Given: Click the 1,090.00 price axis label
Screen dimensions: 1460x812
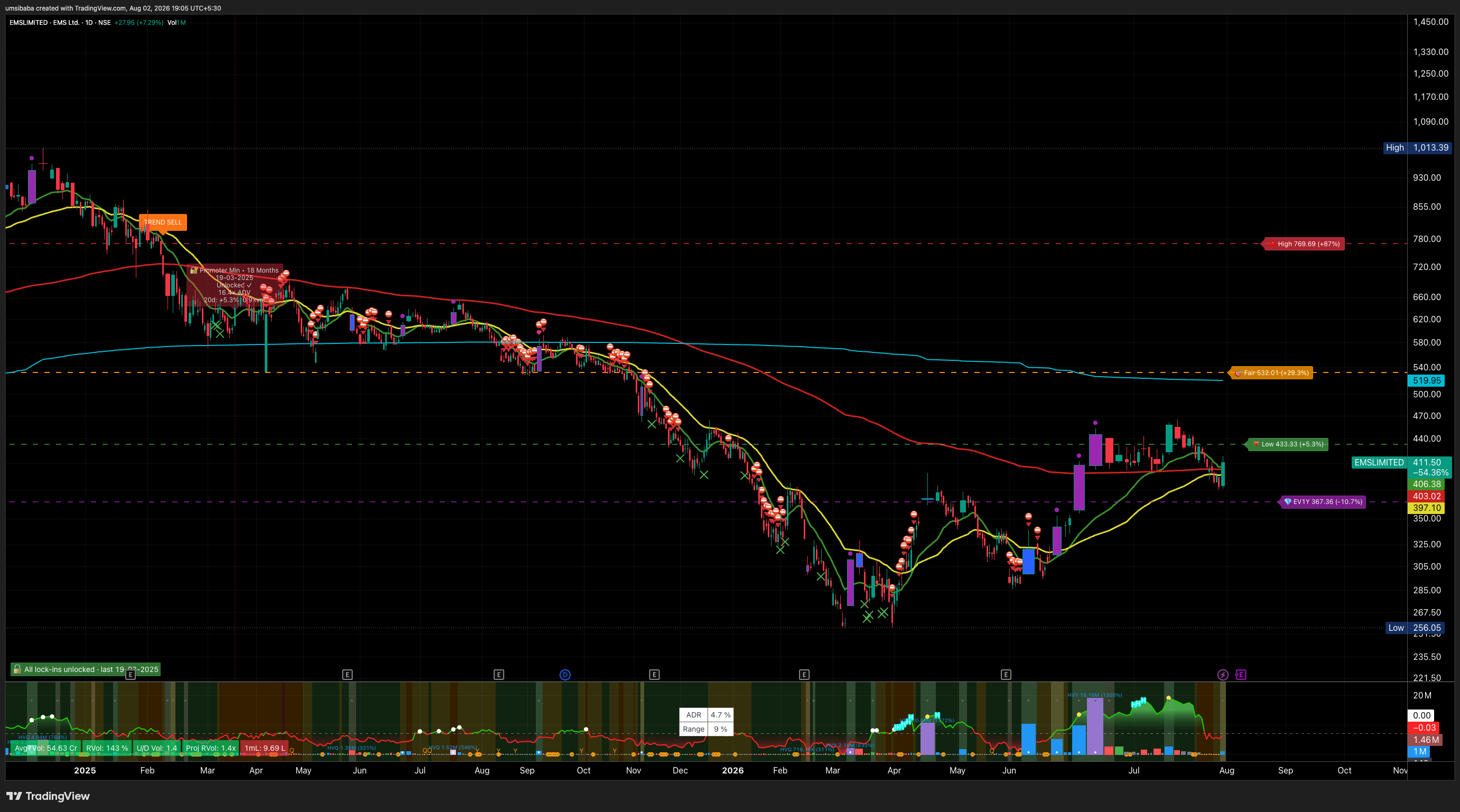Looking at the screenshot, I should pyautogui.click(x=1430, y=122).
